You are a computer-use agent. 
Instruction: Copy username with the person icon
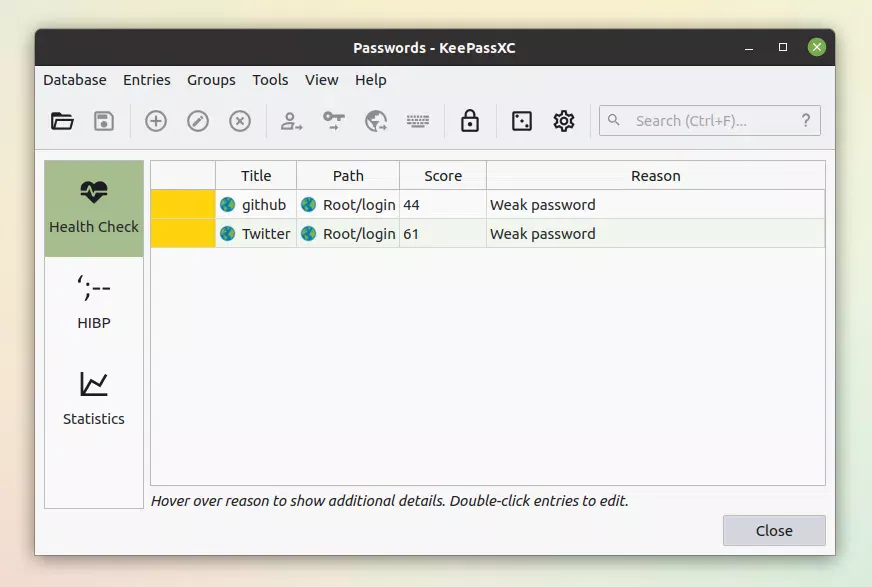(x=291, y=121)
